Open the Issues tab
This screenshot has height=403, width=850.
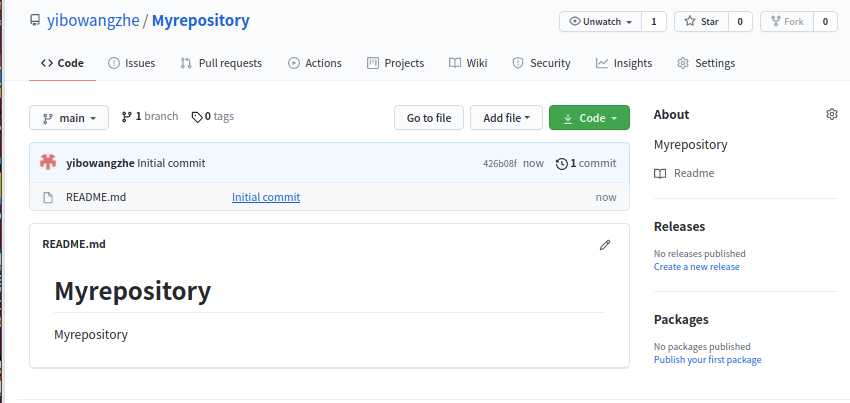(x=132, y=63)
